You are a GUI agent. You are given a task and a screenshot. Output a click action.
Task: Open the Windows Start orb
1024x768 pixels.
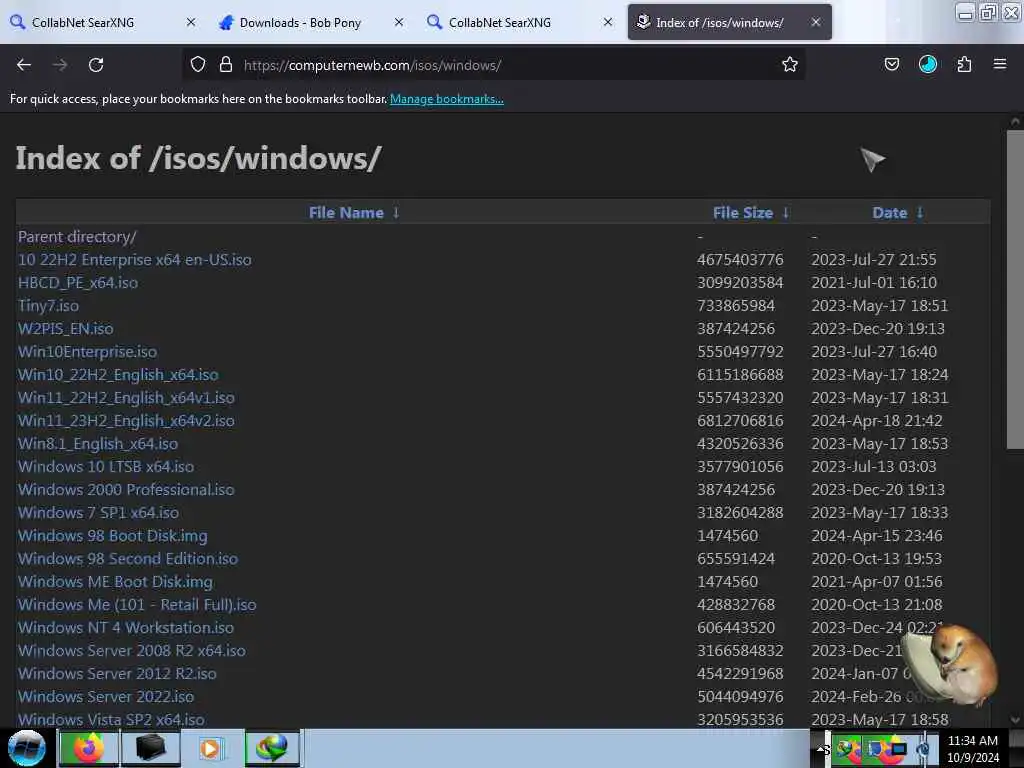[26, 748]
